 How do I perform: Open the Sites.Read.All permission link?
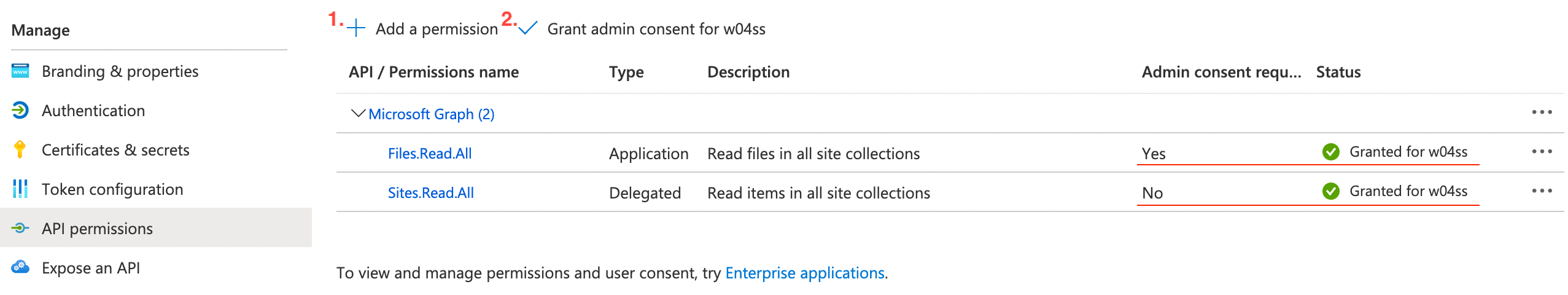431,193
